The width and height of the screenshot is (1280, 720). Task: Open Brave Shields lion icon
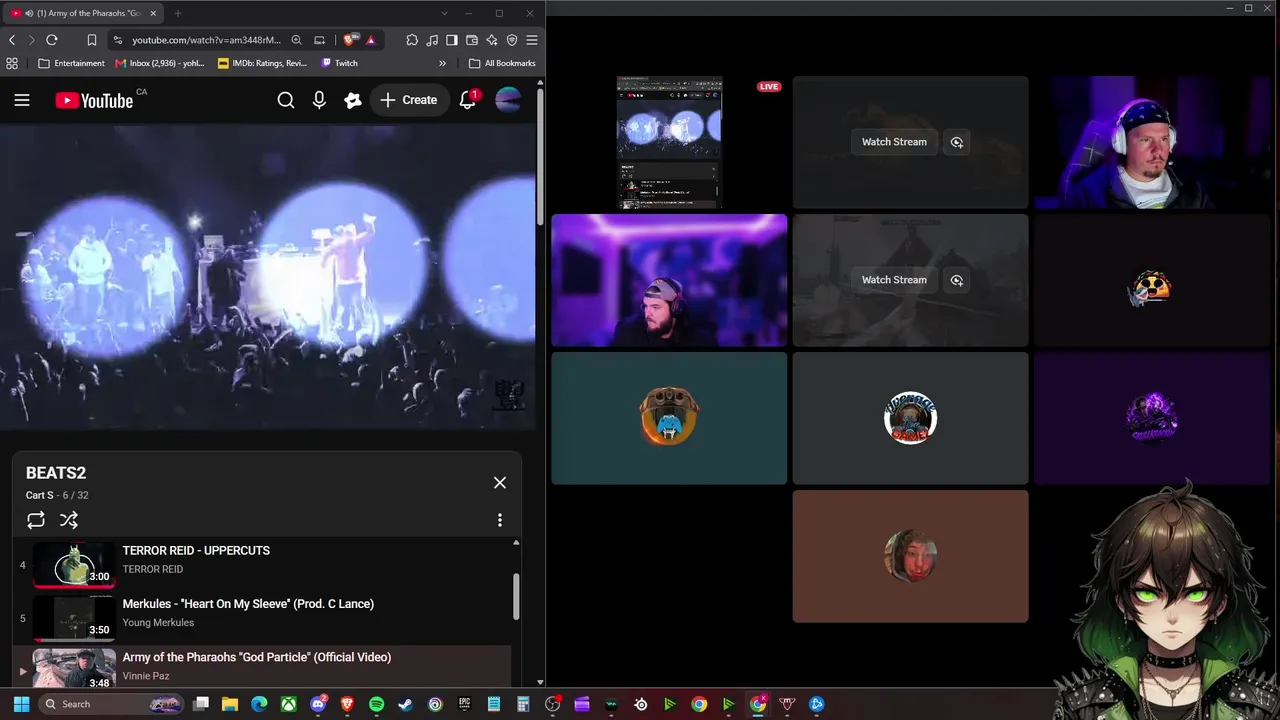tap(349, 40)
